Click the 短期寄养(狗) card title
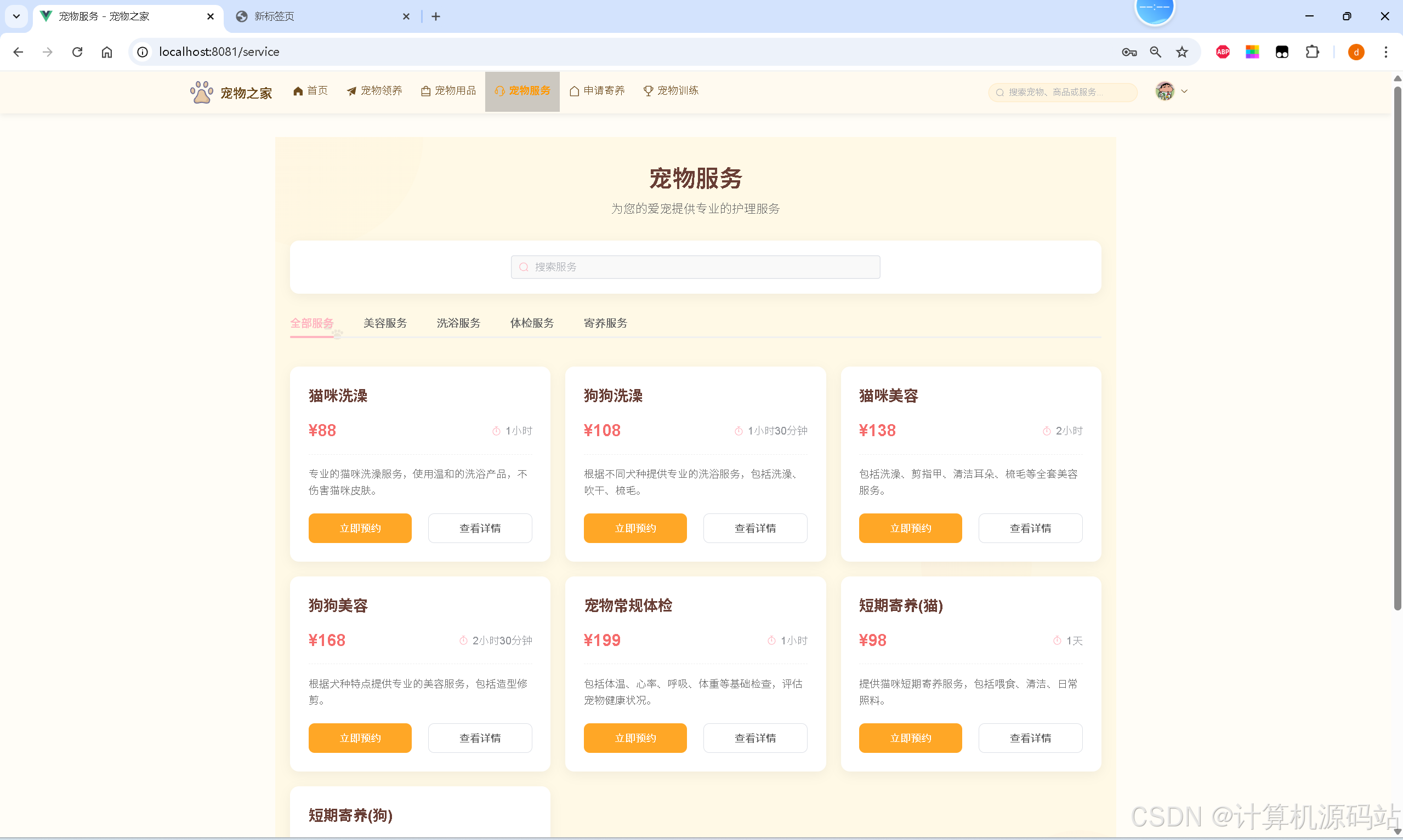1403x840 pixels. 350,816
